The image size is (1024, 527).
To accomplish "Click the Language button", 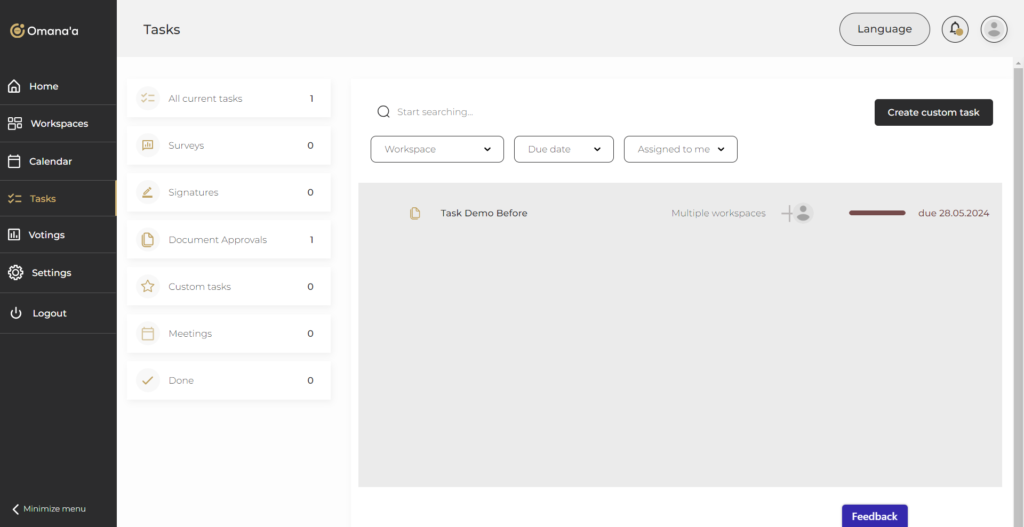I will click(884, 29).
